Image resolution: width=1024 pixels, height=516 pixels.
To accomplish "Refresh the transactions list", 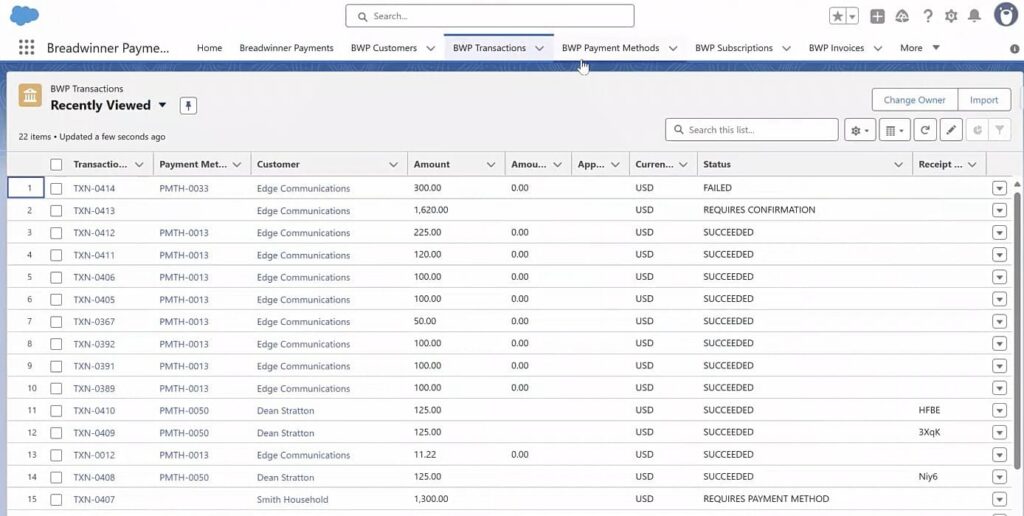I will 926,130.
